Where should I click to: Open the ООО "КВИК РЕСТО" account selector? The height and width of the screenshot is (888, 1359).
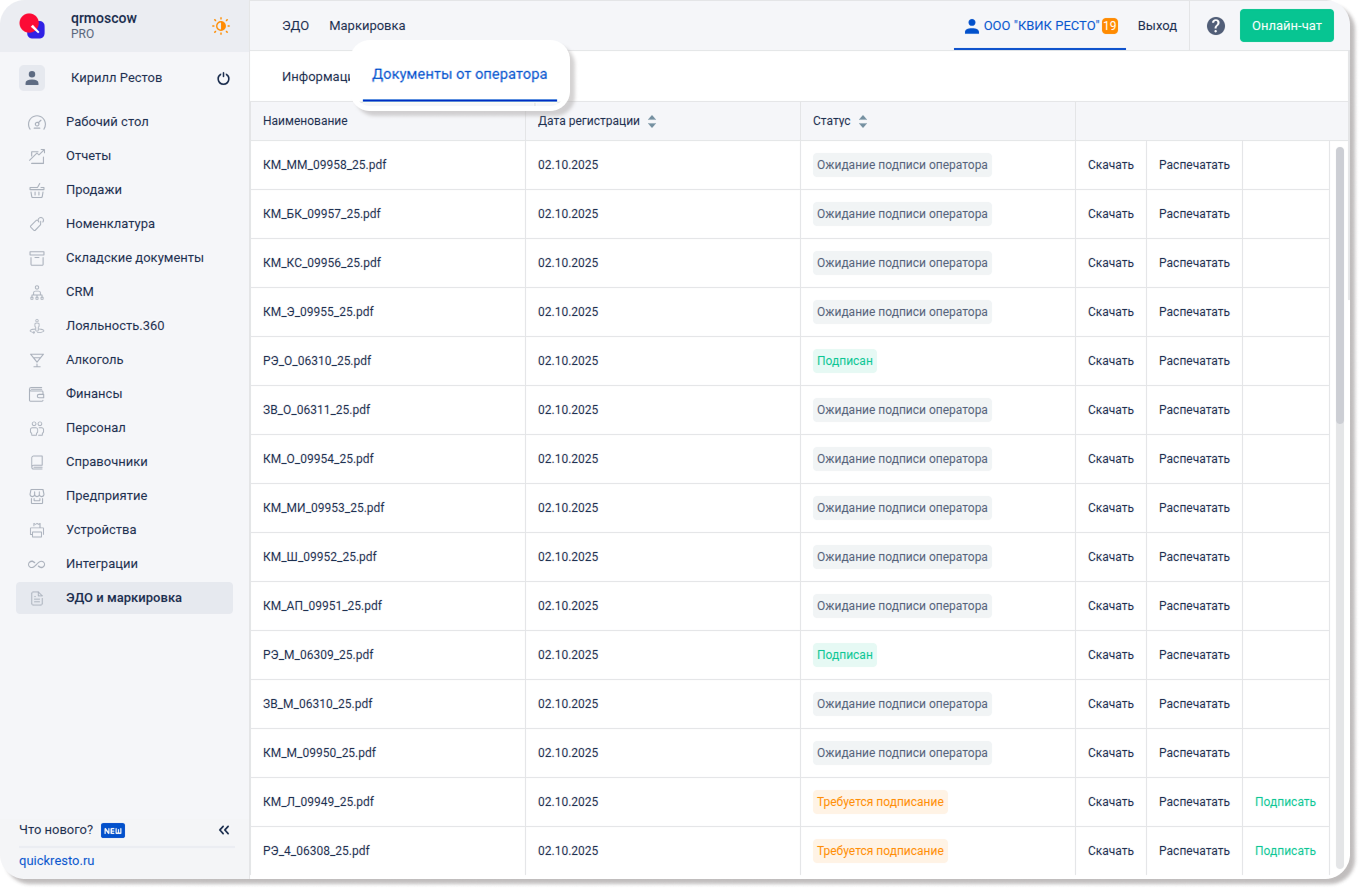click(1040, 27)
